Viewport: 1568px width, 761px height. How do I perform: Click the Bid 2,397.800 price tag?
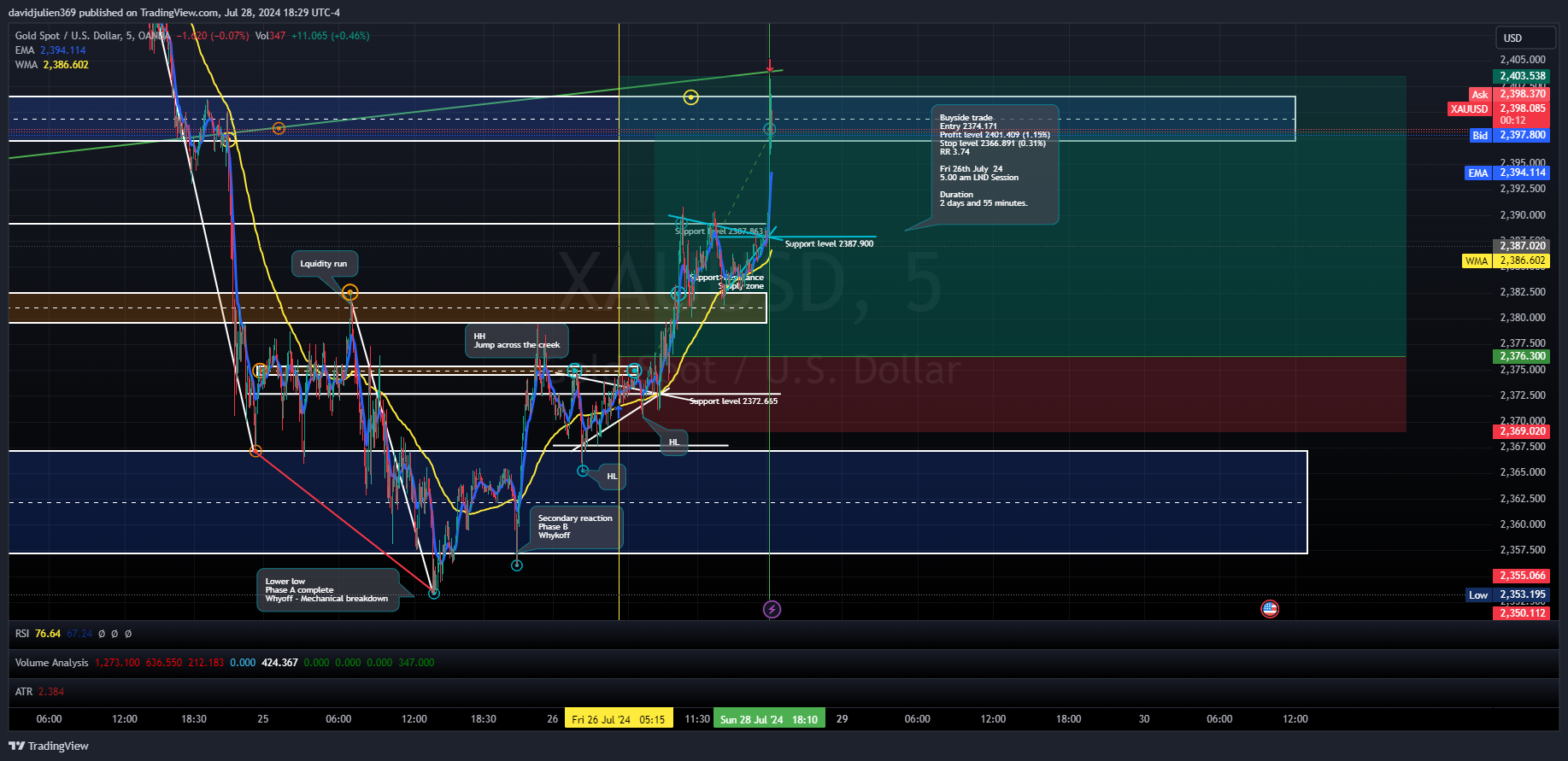[x=1510, y=135]
